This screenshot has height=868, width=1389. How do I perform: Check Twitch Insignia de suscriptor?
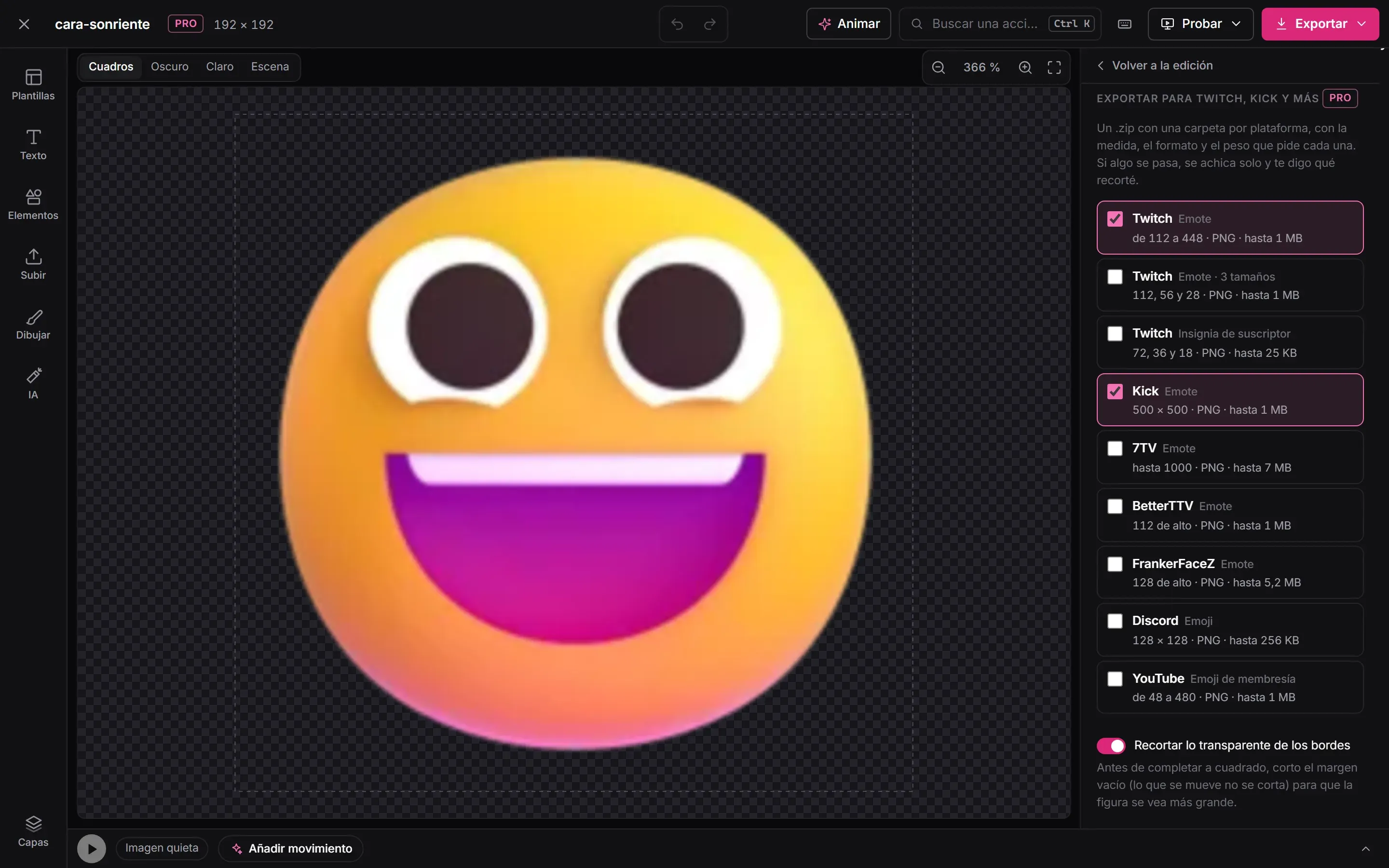pos(1115,334)
